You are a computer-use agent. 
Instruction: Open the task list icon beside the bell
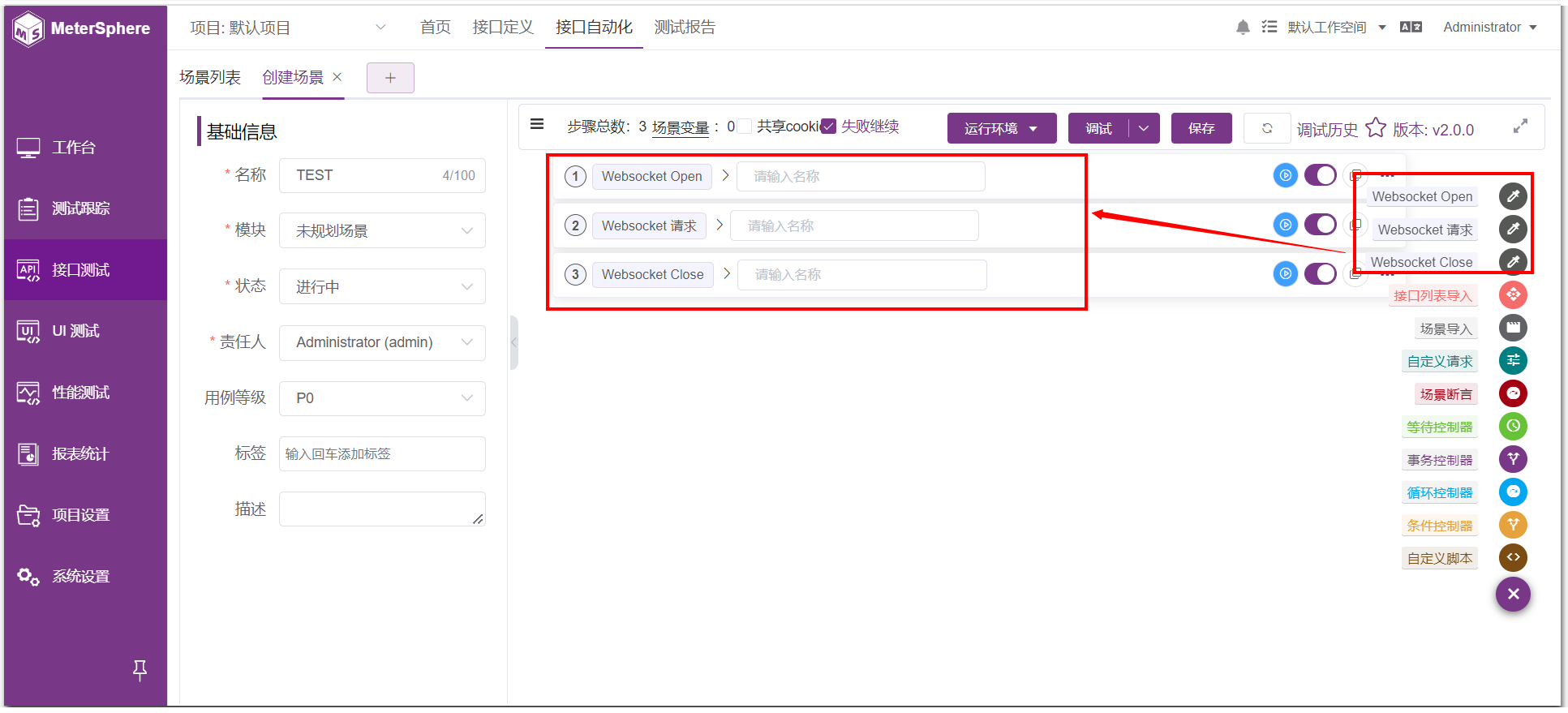coord(1269,28)
